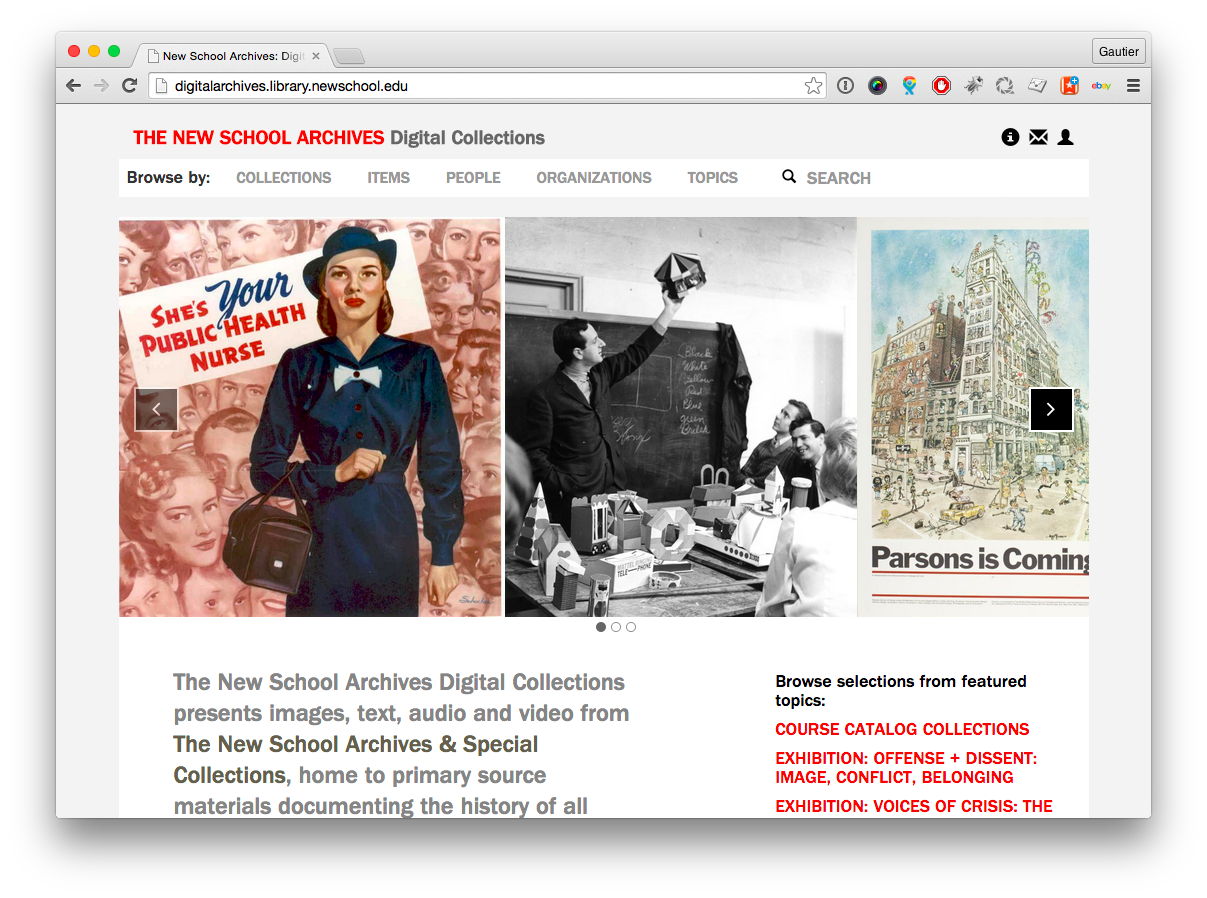Click the page info icon in the address bar
Screen dimensions: 1207x898
161,86
